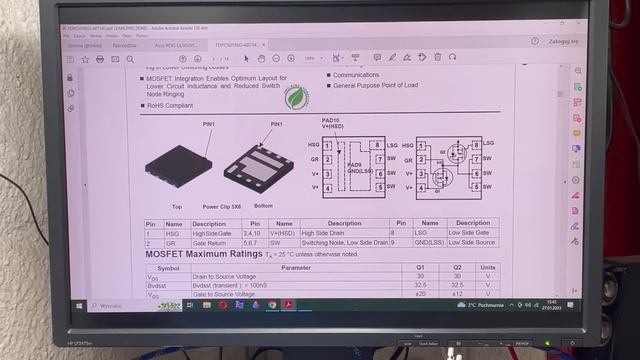Click the stamp tool icon
Image resolution: width=640 pixels, height=360 pixels.
(x=422, y=57)
